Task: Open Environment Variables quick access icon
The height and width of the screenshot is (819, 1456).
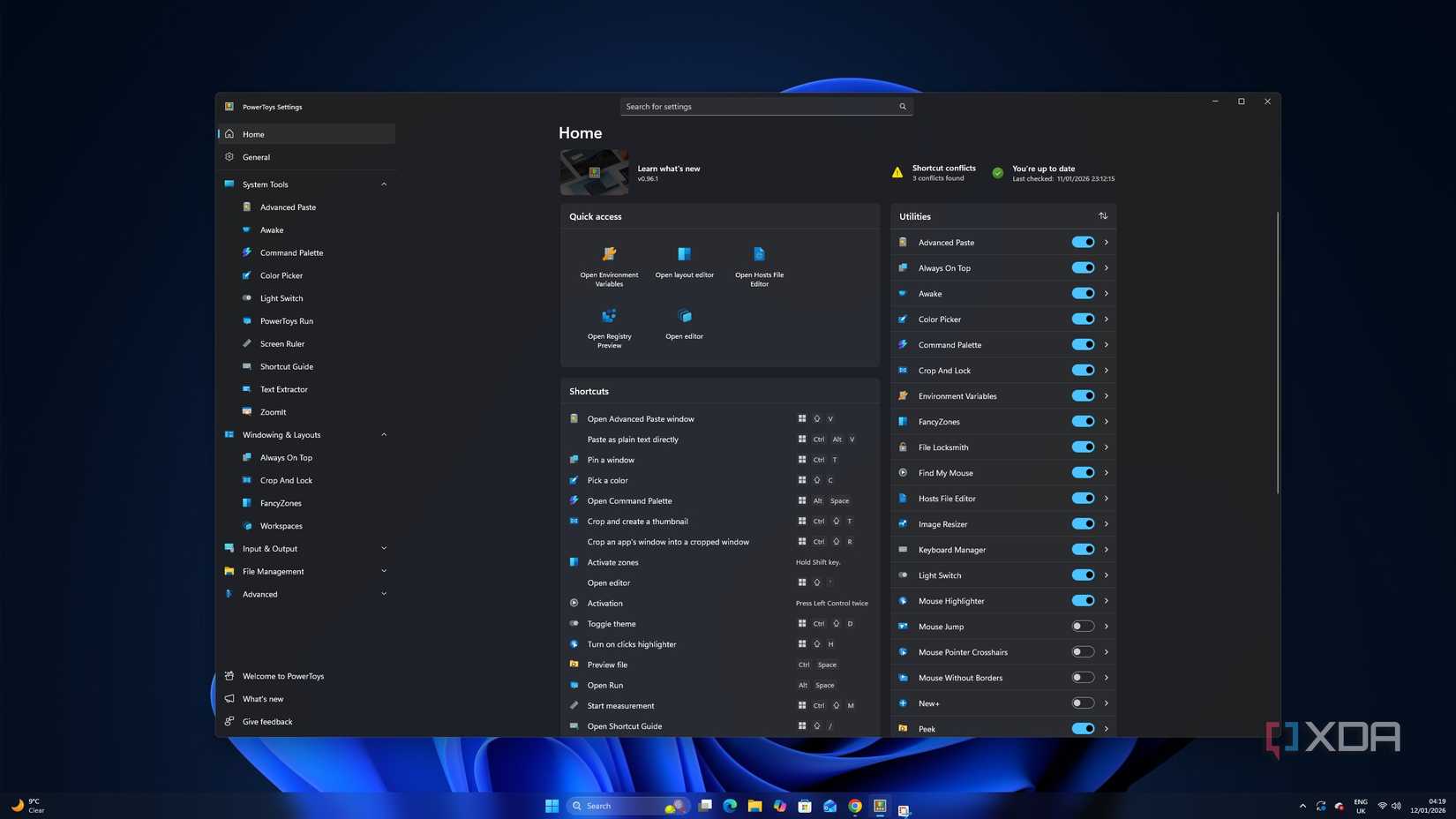Action: pos(609,254)
